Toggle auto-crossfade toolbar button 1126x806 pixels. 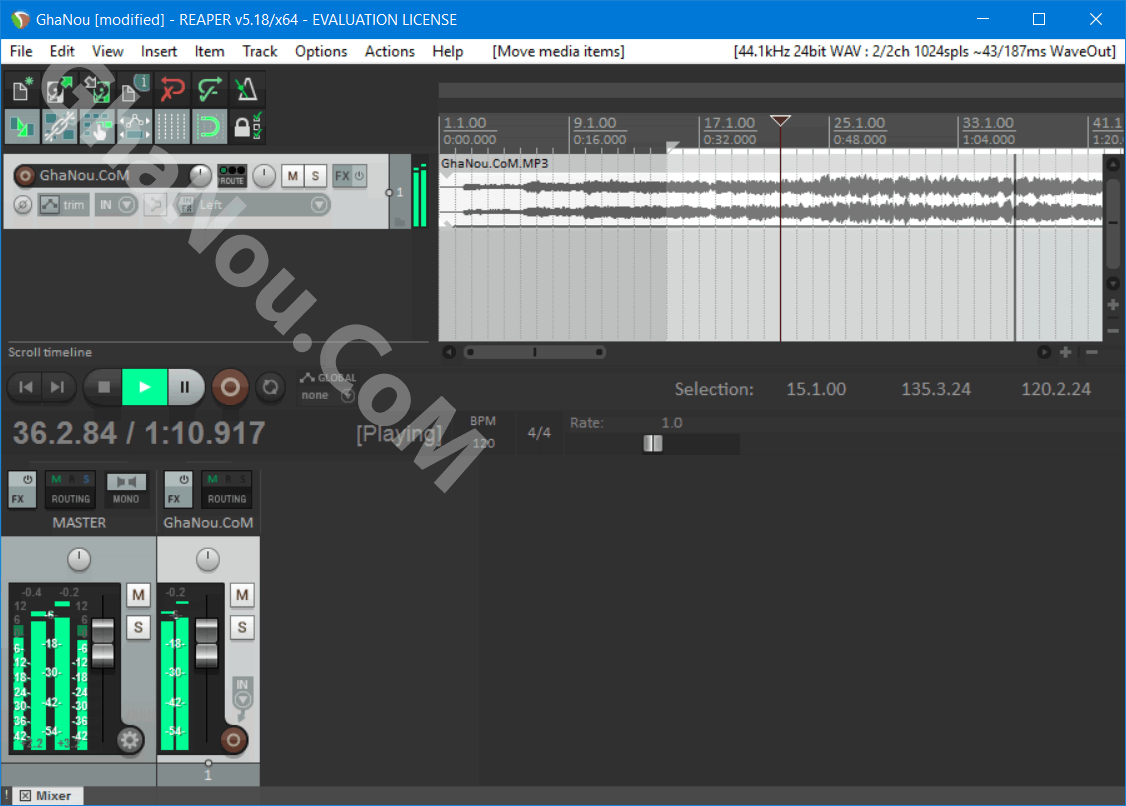(22, 127)
